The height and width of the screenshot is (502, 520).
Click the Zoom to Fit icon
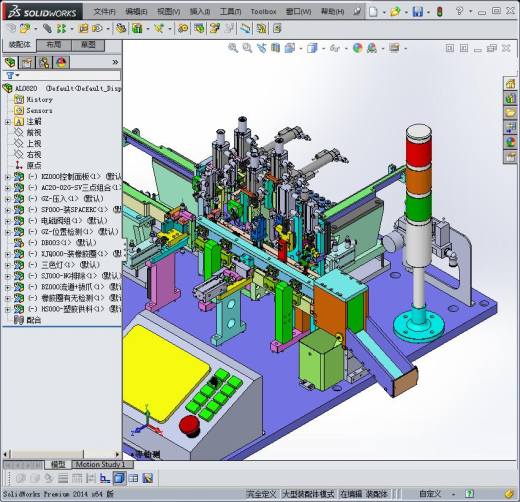[233, 48]
